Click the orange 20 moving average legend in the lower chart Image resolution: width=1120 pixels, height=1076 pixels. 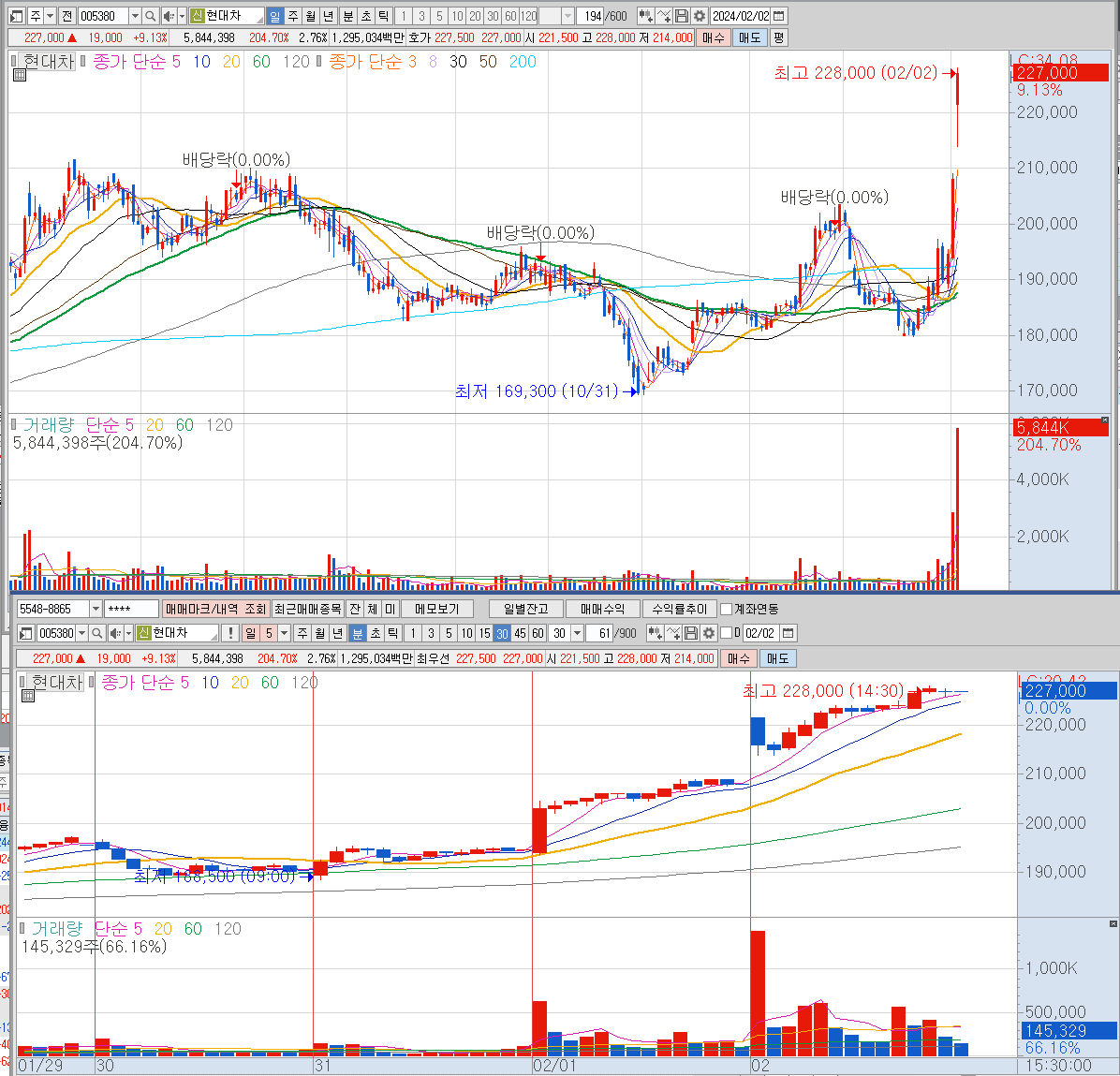coord(240,683)
